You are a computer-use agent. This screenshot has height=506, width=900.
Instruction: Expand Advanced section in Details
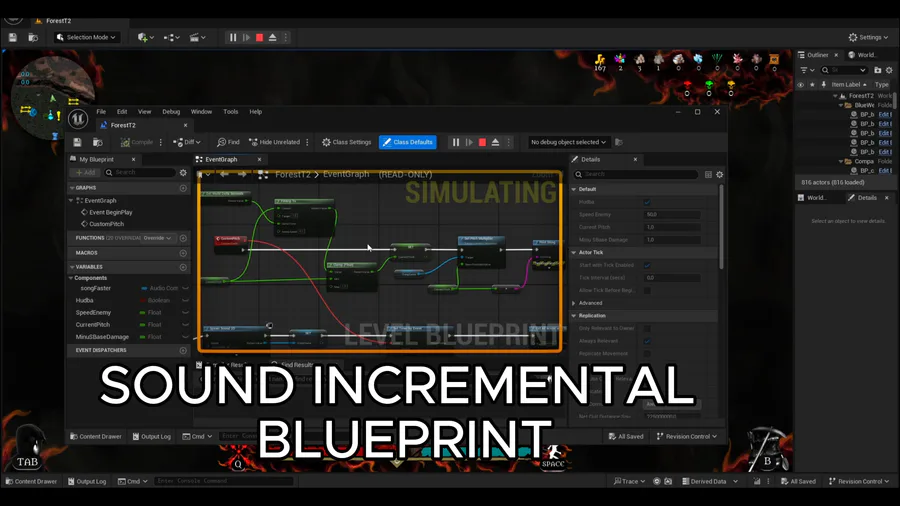[574, 303]
